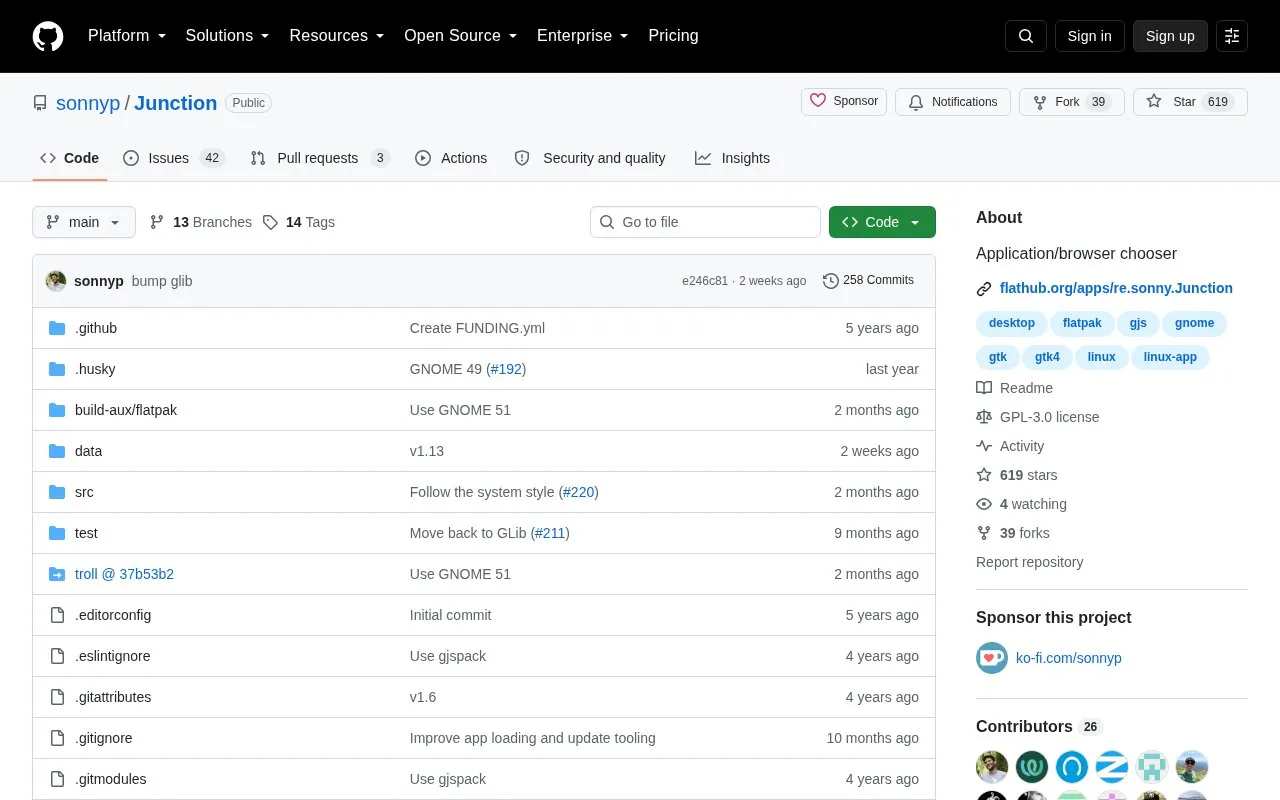
Task: Switch to the Issues tab
Action: coord(174,158)
